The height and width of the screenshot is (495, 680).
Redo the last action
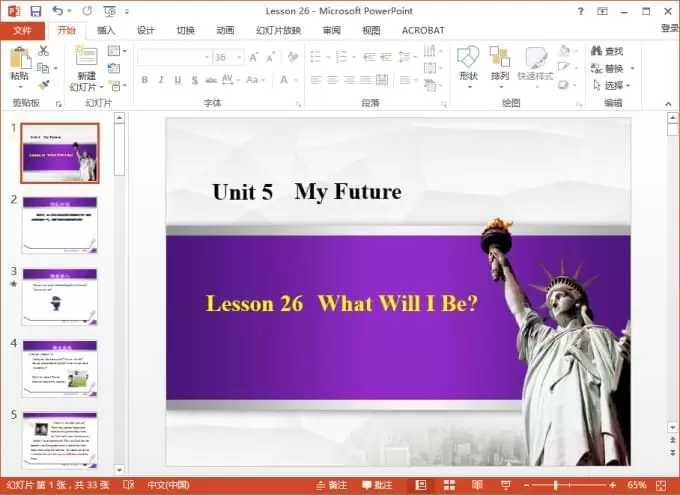click(x=87, y=11)
